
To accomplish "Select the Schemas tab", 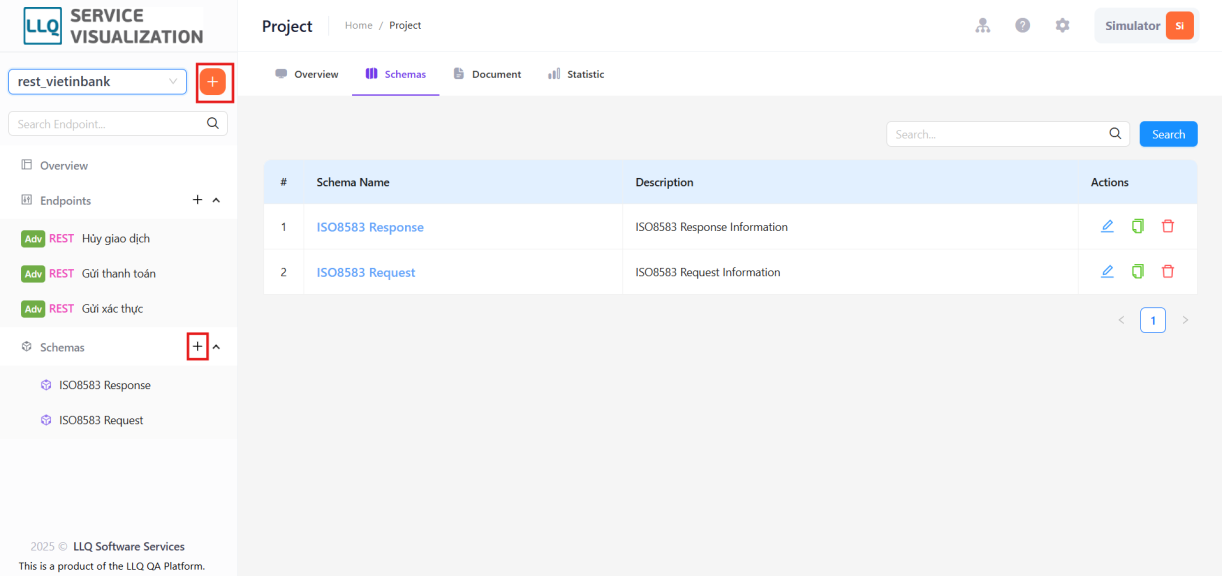I will click(396, 74).
